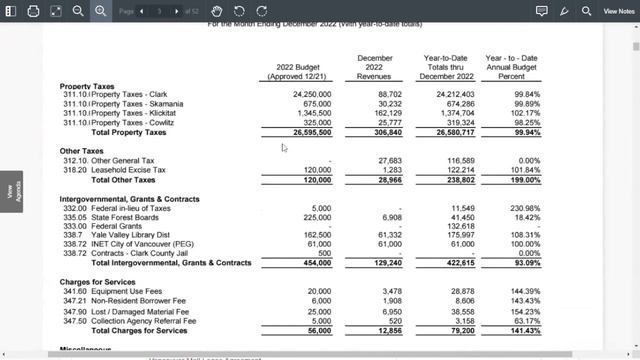This screenshot has width=640, height=360.
Task: Open View Notes
Action: (619, 11)
